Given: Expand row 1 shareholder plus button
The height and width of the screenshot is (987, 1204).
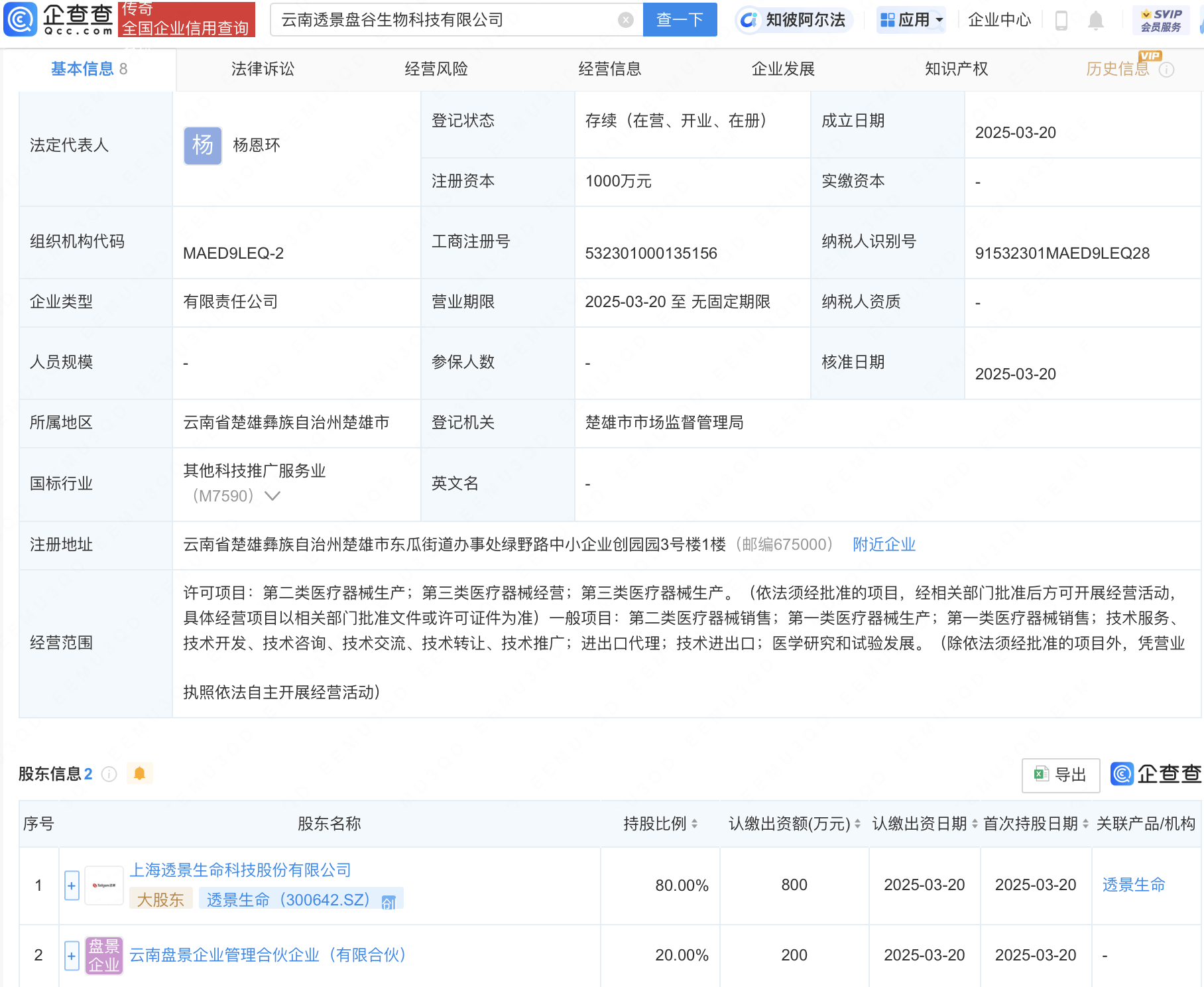Looking at the screenshot, I should (x=72, y=886).
